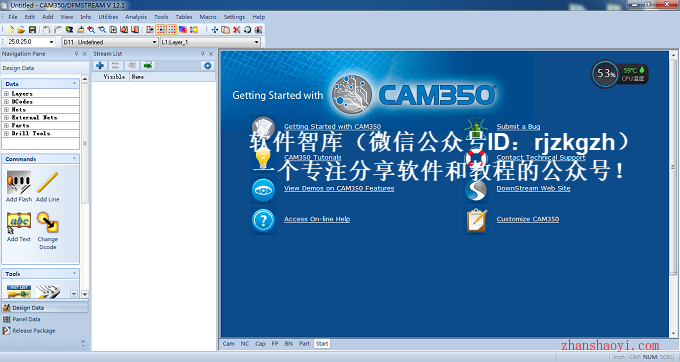Image resolution: width=680 pixels, height=362 pixels.
Task: Switch to the NC tab
Action: pos(245,343)
